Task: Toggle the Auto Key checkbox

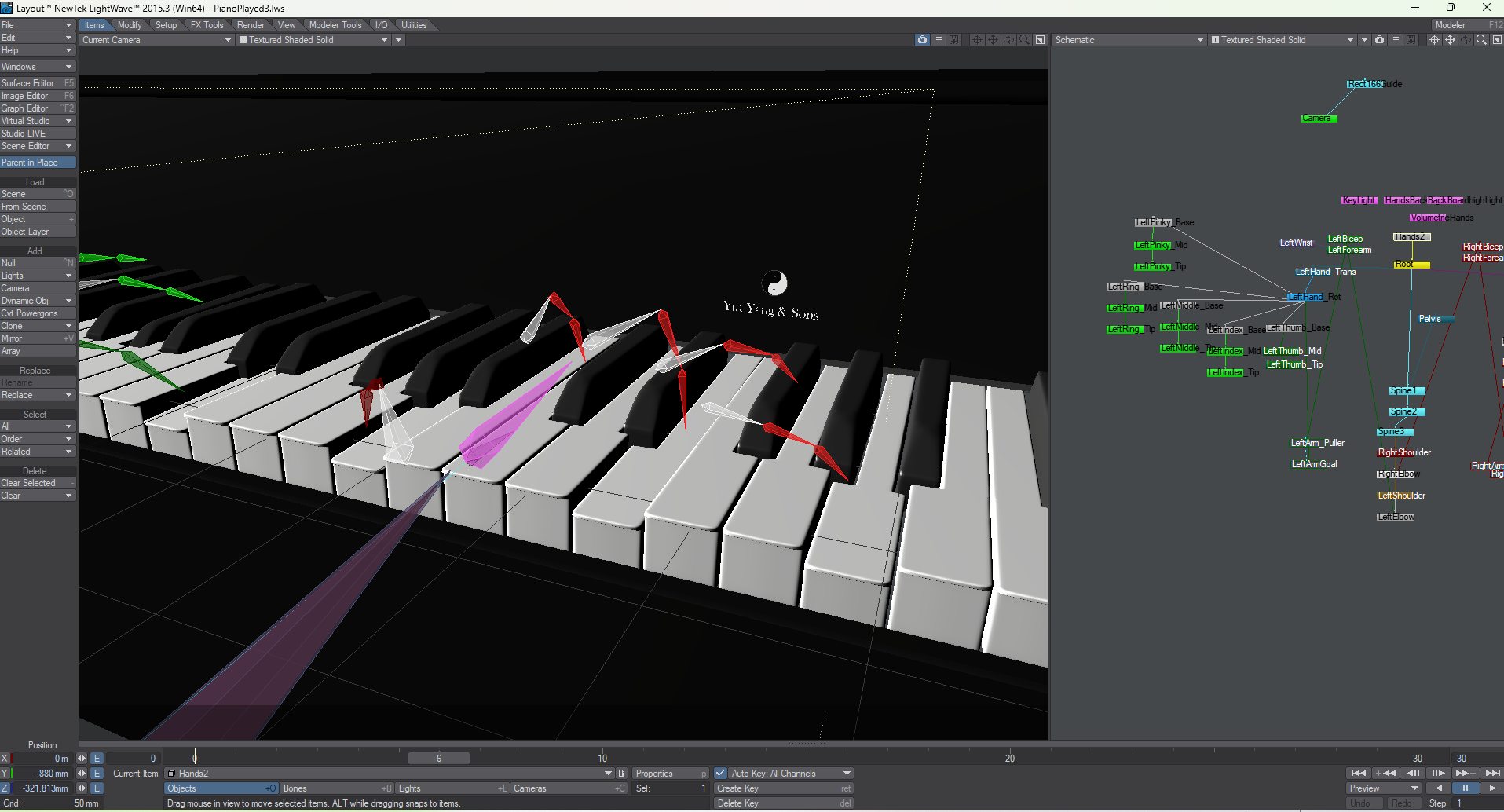Action: [720, 774]
